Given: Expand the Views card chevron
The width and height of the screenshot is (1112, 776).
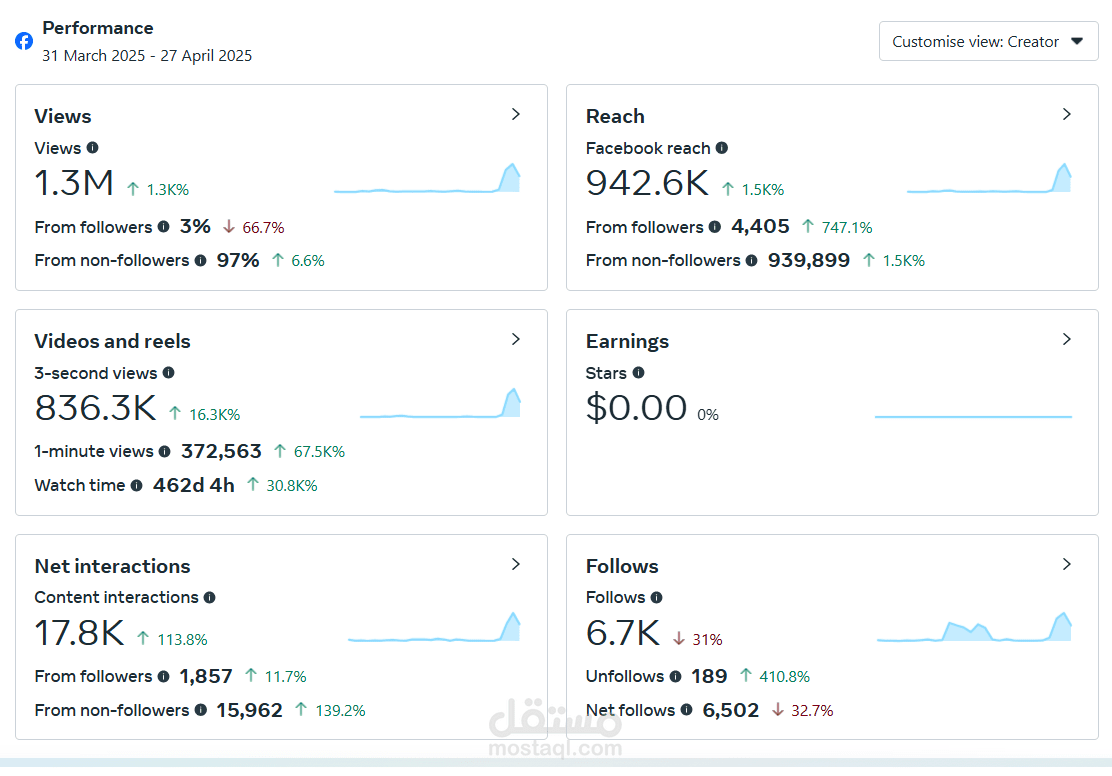Looking at the screenshot, I should [516, 114].
